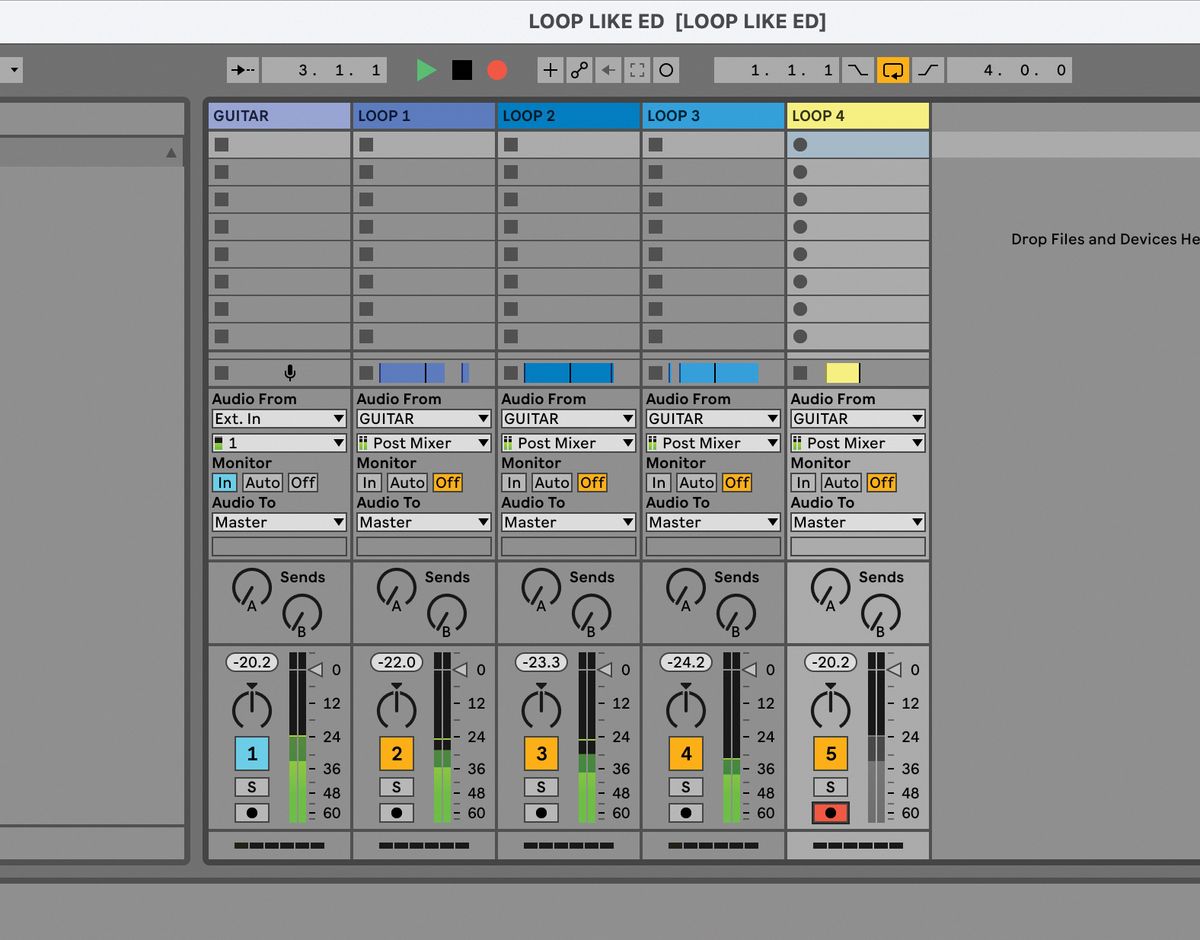The height and width of the screenshot is (940, 1200).
Task: Disarm the red LOOP 4 arm button
Action: 831,813
